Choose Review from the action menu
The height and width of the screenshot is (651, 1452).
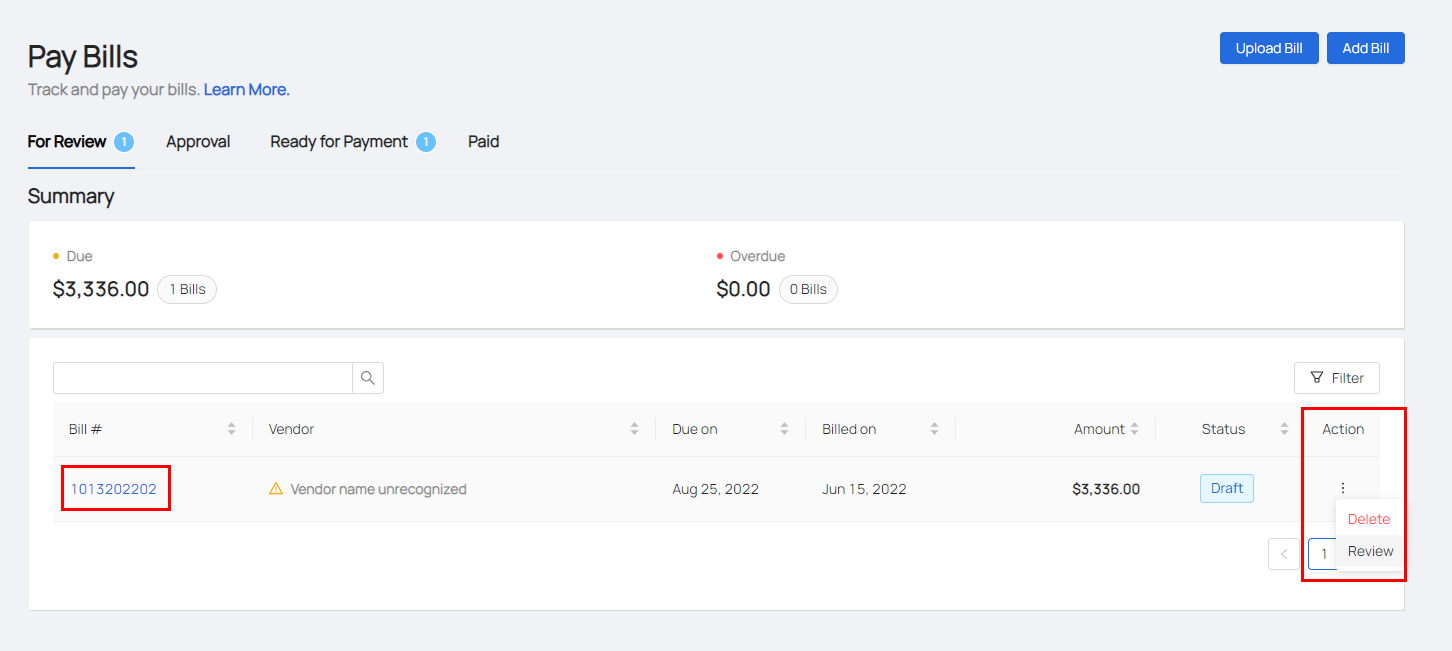pyautogui.click(x=1370, y=551)
